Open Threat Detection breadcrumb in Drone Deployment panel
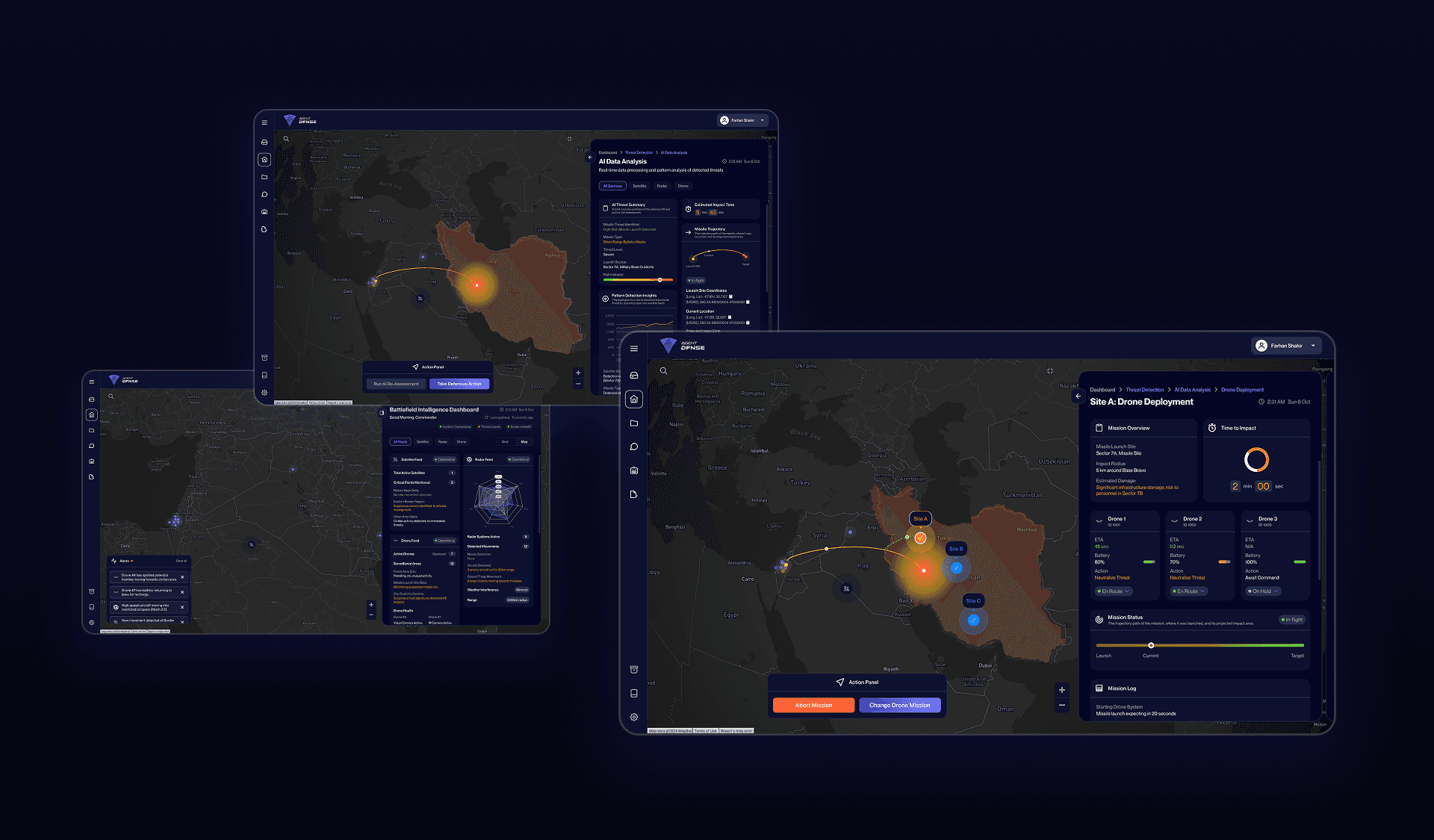The height and width of the screenshot is (840, 1434). point(1144,390)
